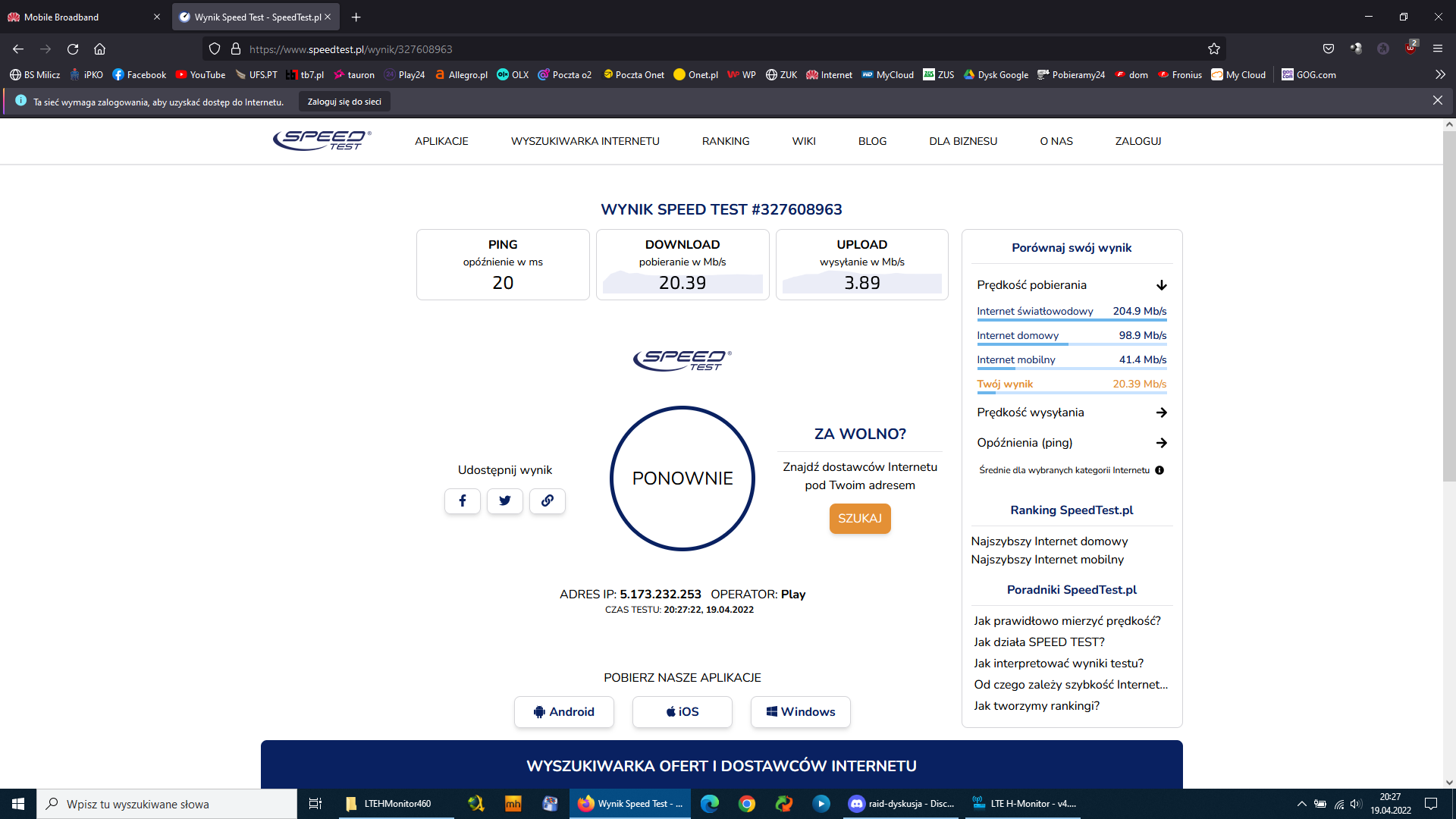
Task: Open Najszybszy Internet mobilny ranking
Action: click(x=1047, y=560)
